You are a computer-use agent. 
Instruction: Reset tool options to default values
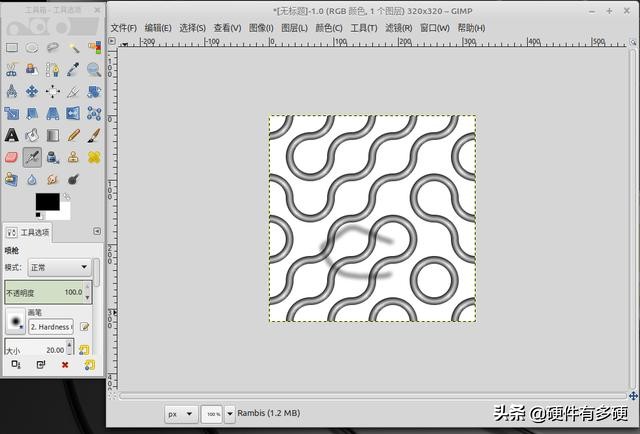pyautogui.click(x=90, y=365)
